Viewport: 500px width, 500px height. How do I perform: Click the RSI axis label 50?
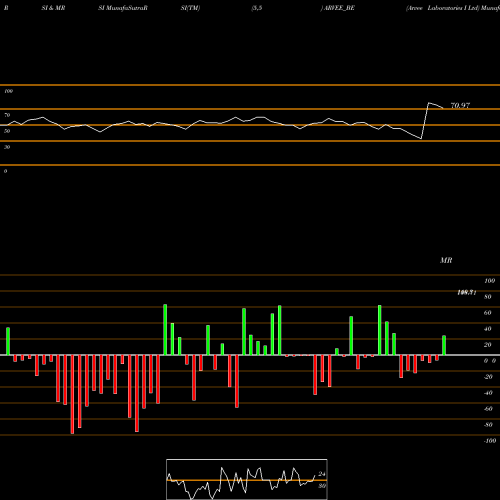pos(7,131)
